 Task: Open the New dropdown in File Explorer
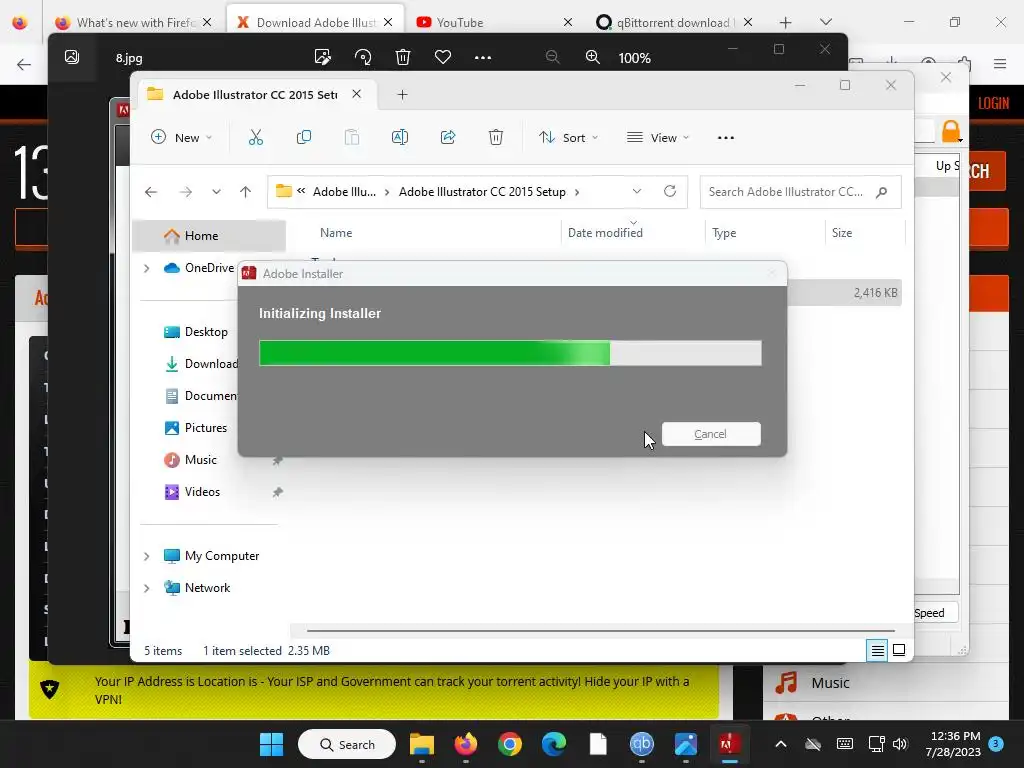[182, 138]
